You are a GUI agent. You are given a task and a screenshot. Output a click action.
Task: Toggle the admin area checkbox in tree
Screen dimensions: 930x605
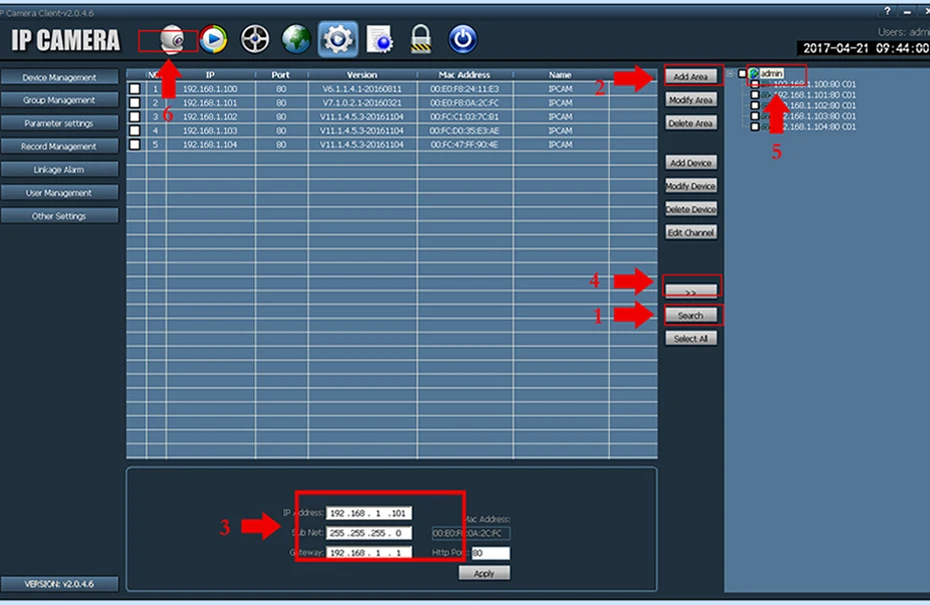743,74
